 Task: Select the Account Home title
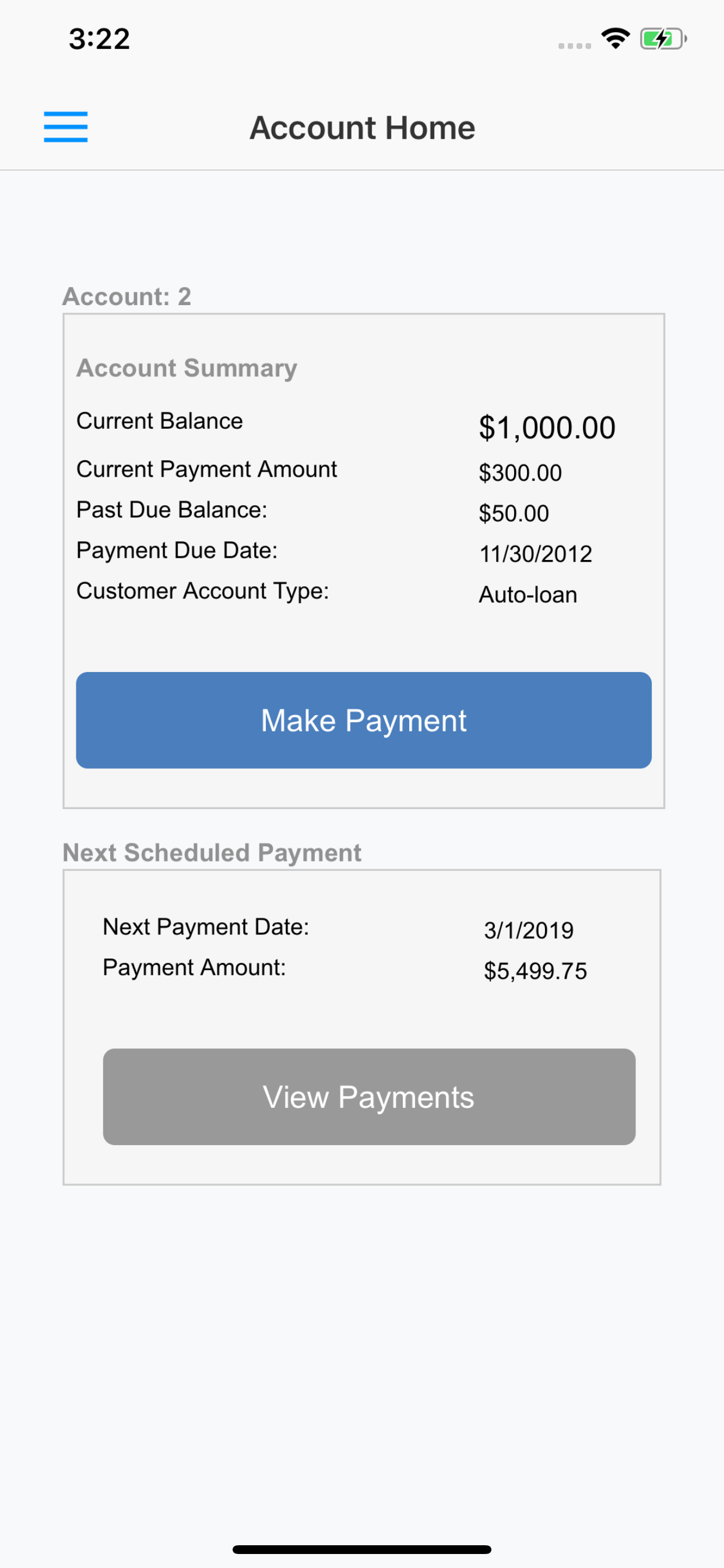pos(363,128)
